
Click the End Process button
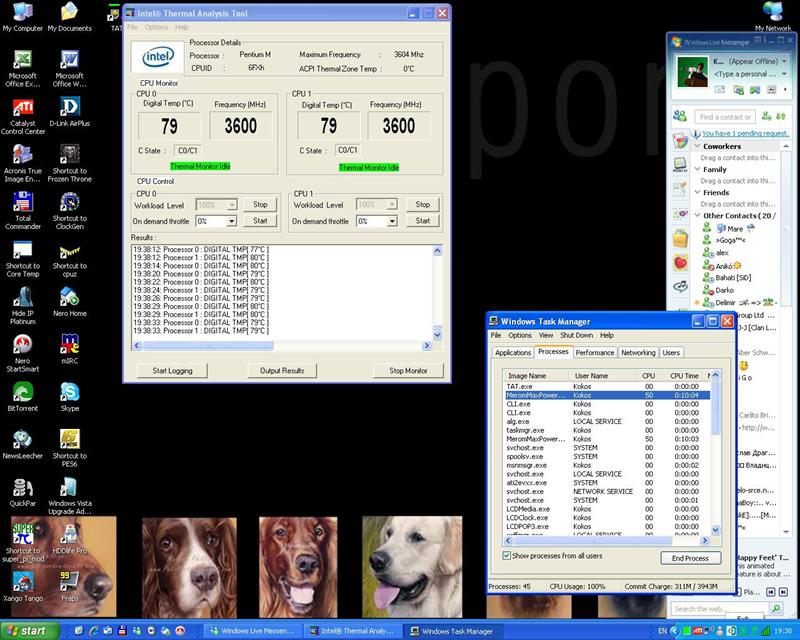pos(690,558)
